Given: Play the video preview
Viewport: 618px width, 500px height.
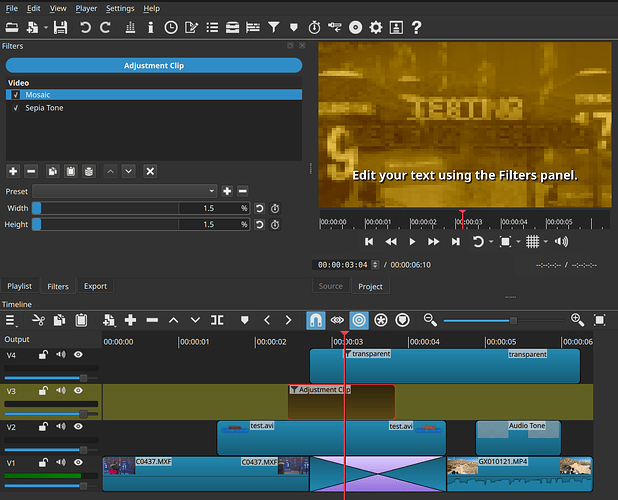Looking at the screenshot, I should click(412, 242).
